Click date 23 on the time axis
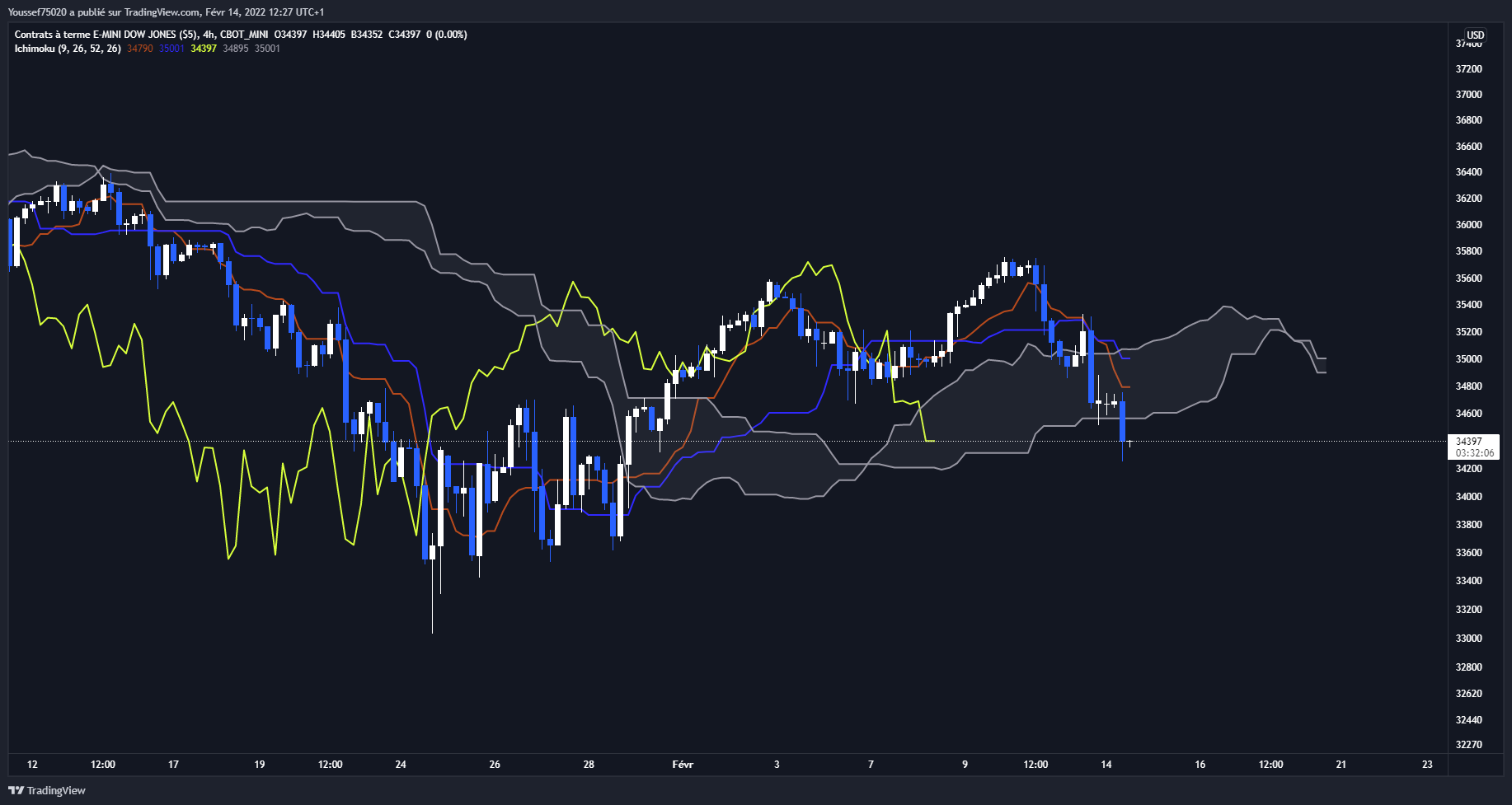 [1427, 765]
